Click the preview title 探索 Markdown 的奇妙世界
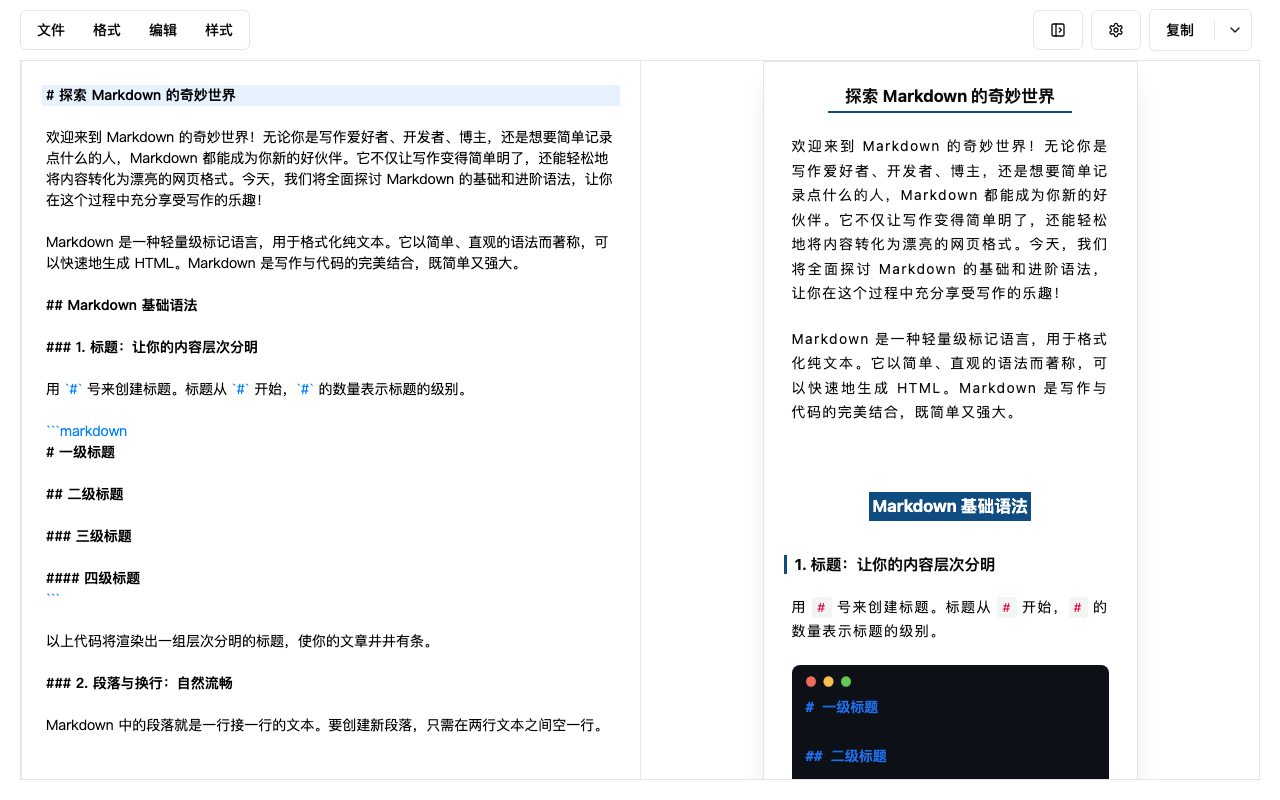This screenshot has width=1280, height=800. 950,96
